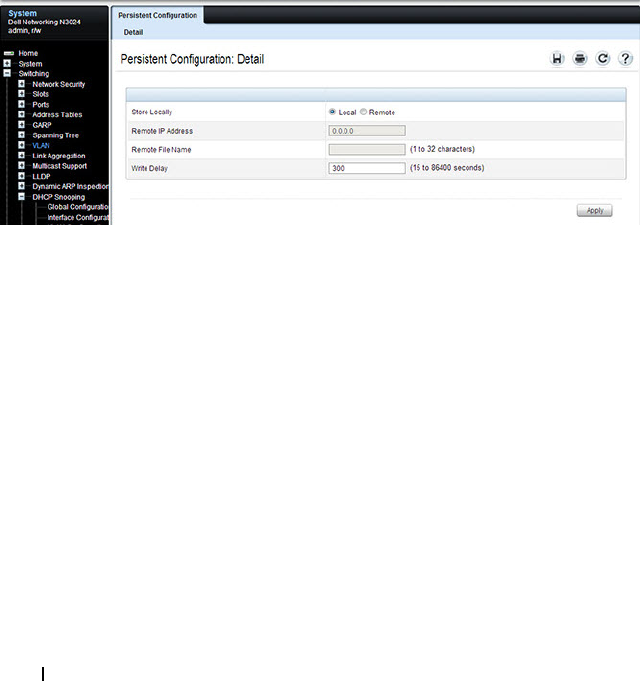Select the Multicast Support item

click(x=59, y=166)
